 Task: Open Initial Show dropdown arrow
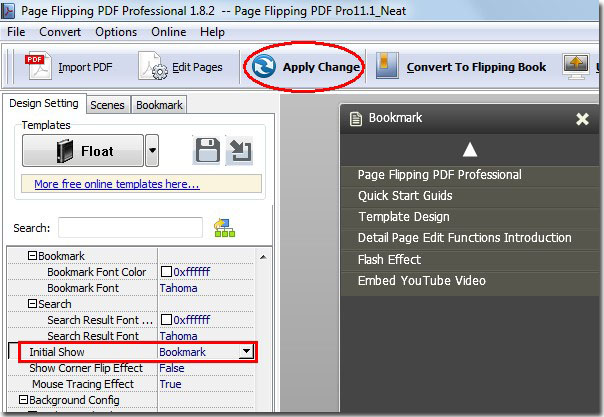(x=246, y=352)
